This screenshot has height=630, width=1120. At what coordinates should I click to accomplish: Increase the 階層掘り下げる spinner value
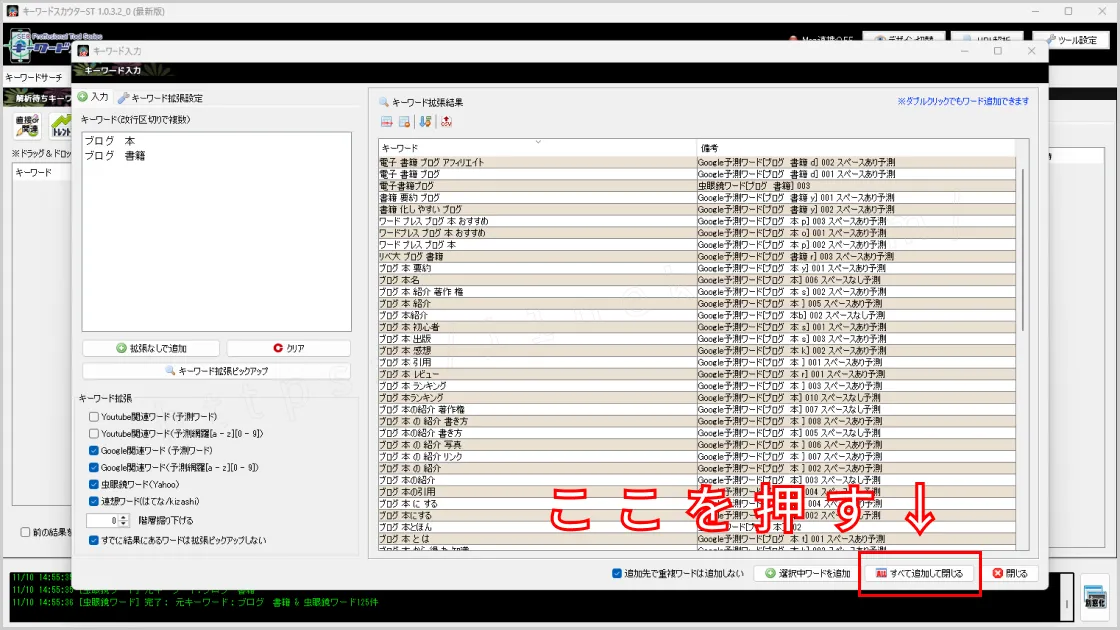(125, 516)
